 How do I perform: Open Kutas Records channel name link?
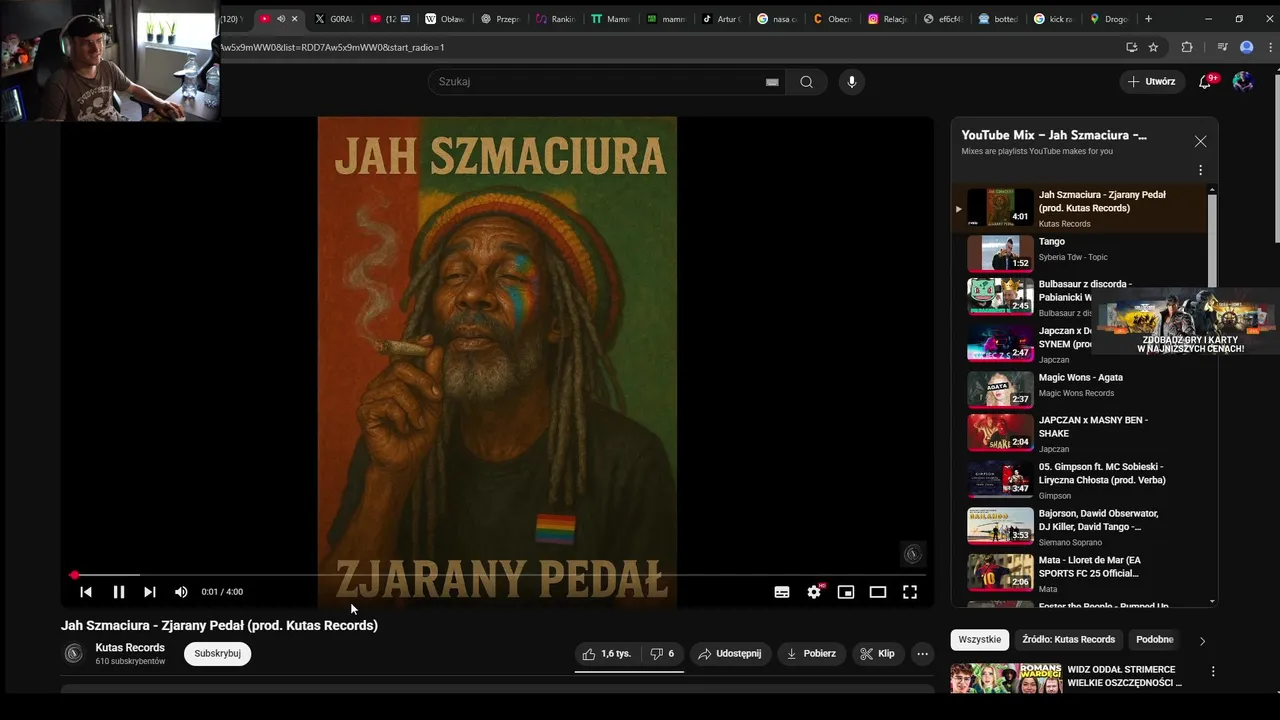point(130,648)
